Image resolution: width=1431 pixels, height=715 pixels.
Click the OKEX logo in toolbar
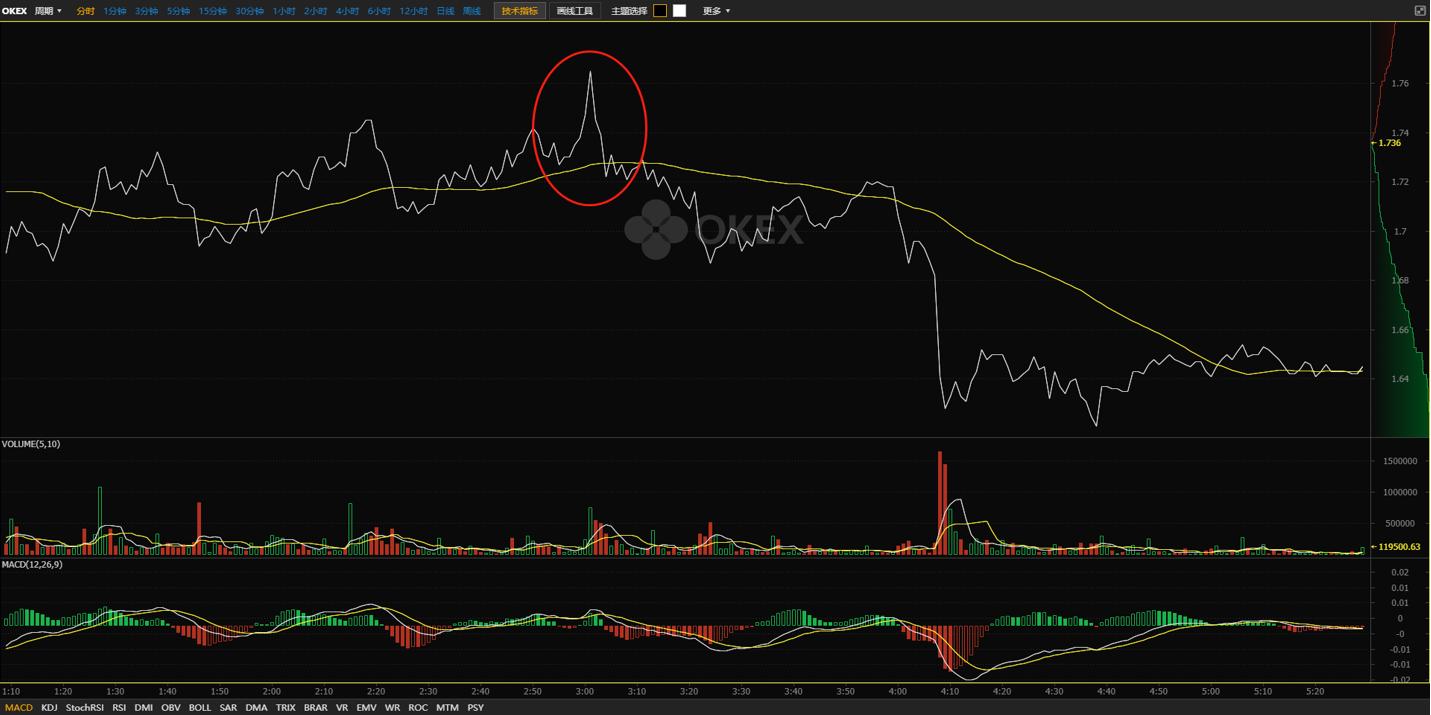tap(14, 11)
